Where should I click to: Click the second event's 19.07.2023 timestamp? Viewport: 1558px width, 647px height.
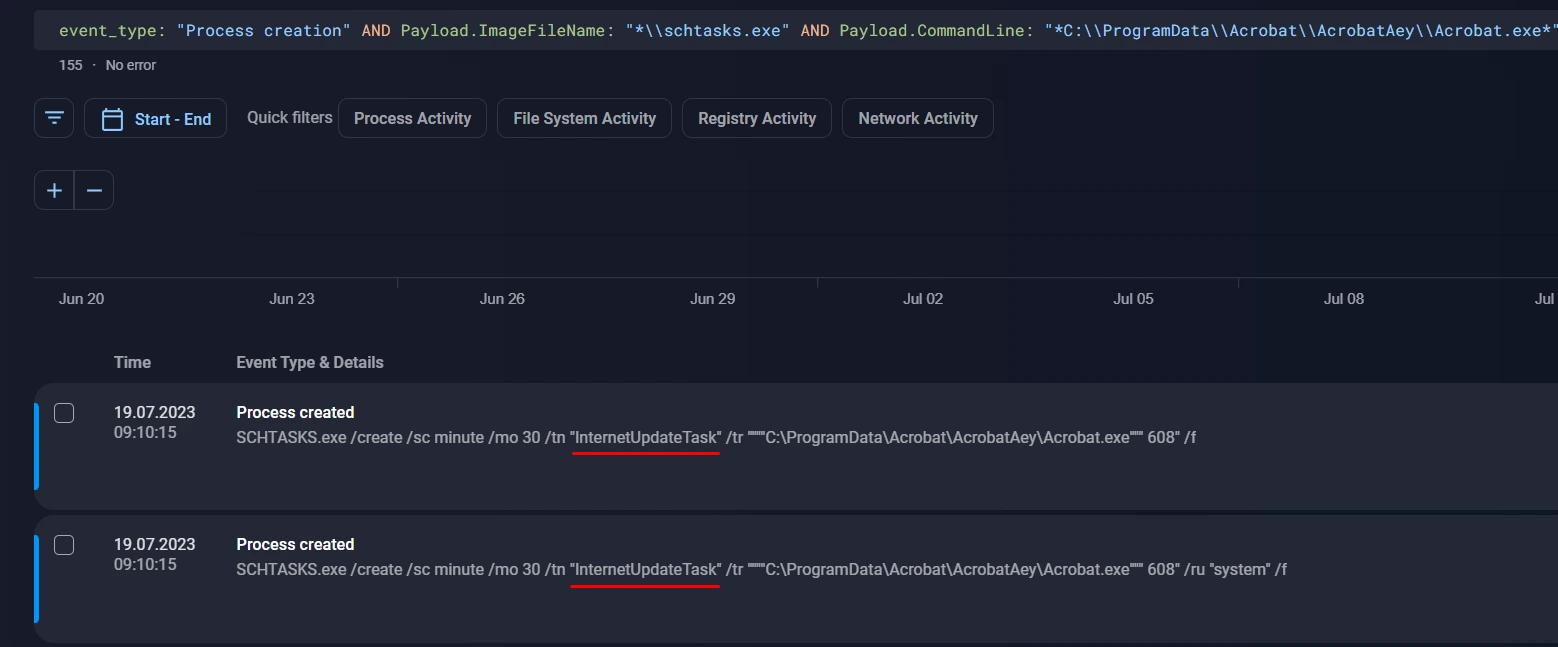click(x=154, y=544)
